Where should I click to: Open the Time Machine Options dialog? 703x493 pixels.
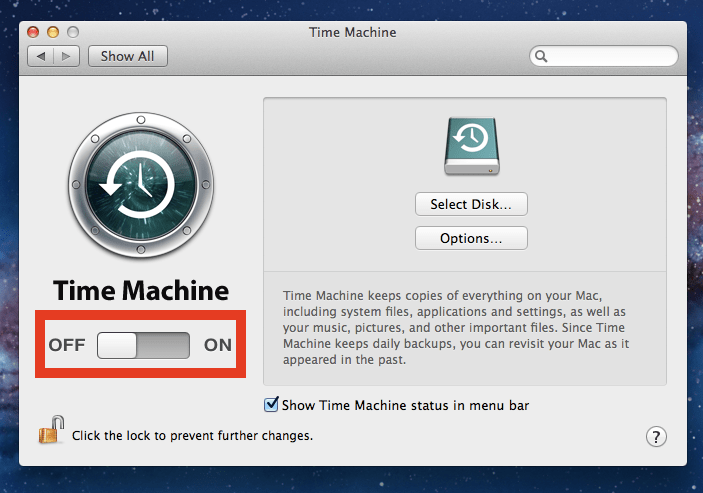[x=471, y=238]
